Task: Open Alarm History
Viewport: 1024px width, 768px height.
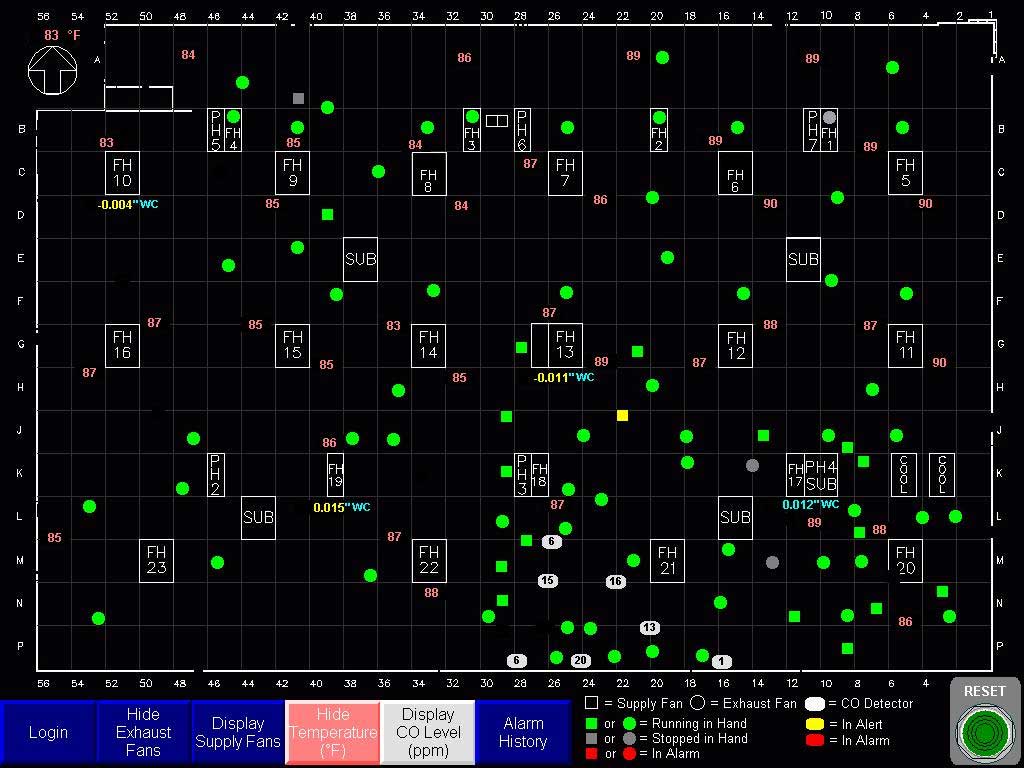Action: [x=523, y=732]
